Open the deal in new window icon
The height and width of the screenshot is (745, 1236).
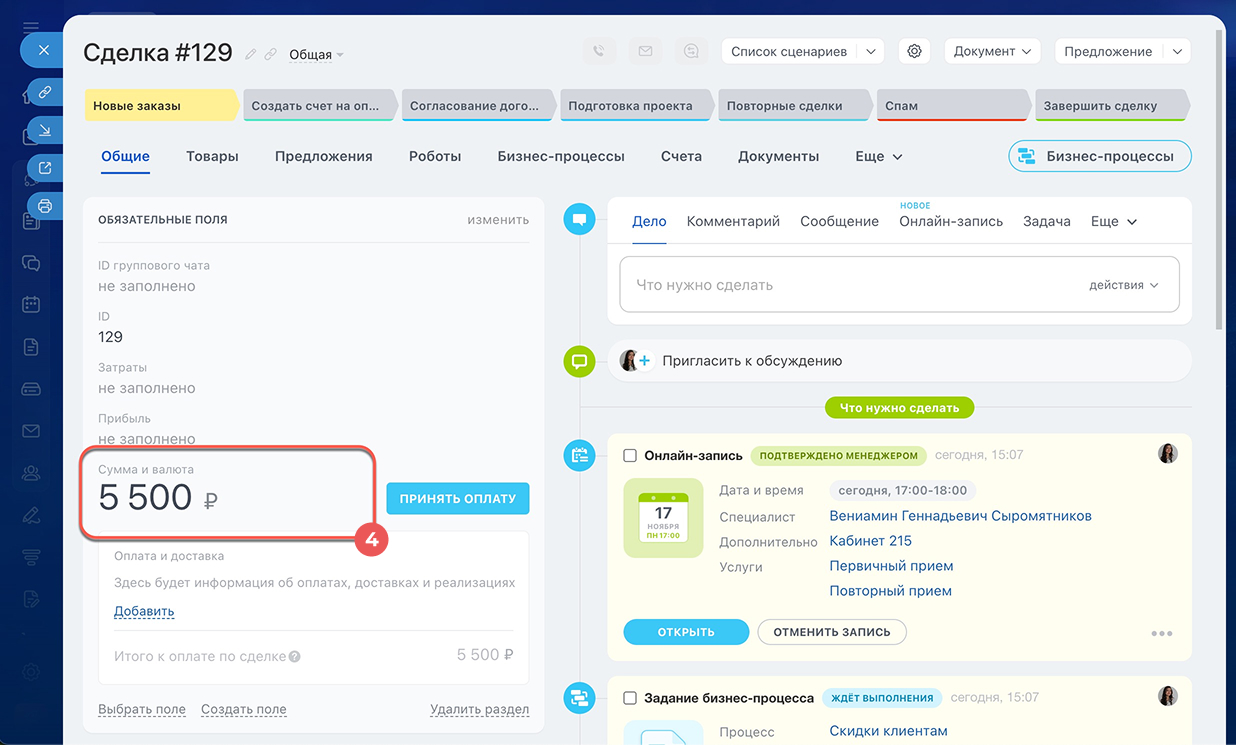coord(44,168)
